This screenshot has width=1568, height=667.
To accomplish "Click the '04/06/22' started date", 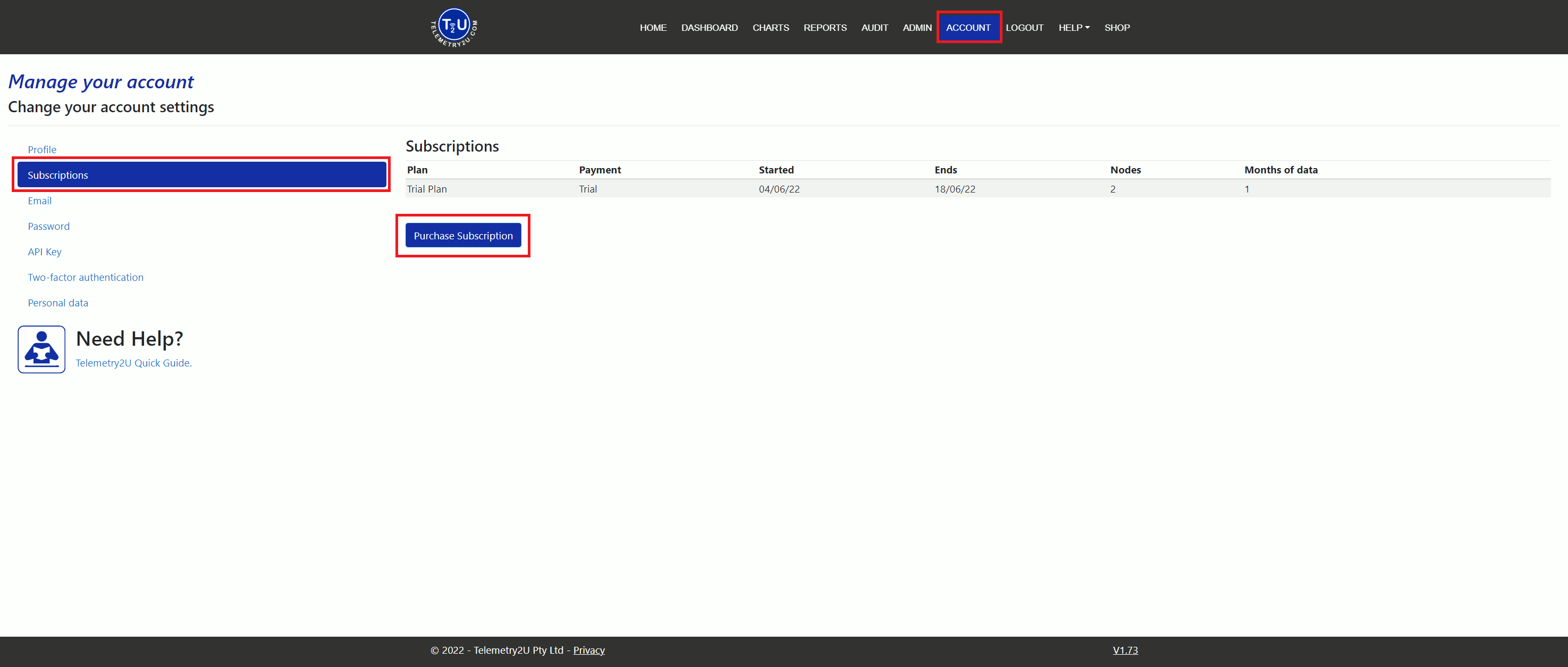I will 779,189.
